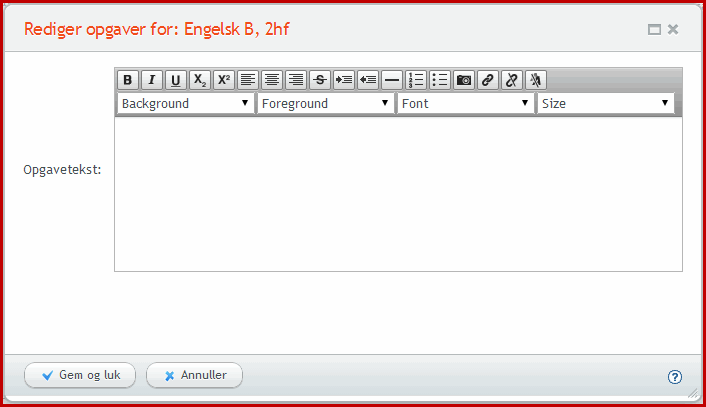Center align the text
The height and width of the screenshot is (407, 706).
click(x=272, y=80)
